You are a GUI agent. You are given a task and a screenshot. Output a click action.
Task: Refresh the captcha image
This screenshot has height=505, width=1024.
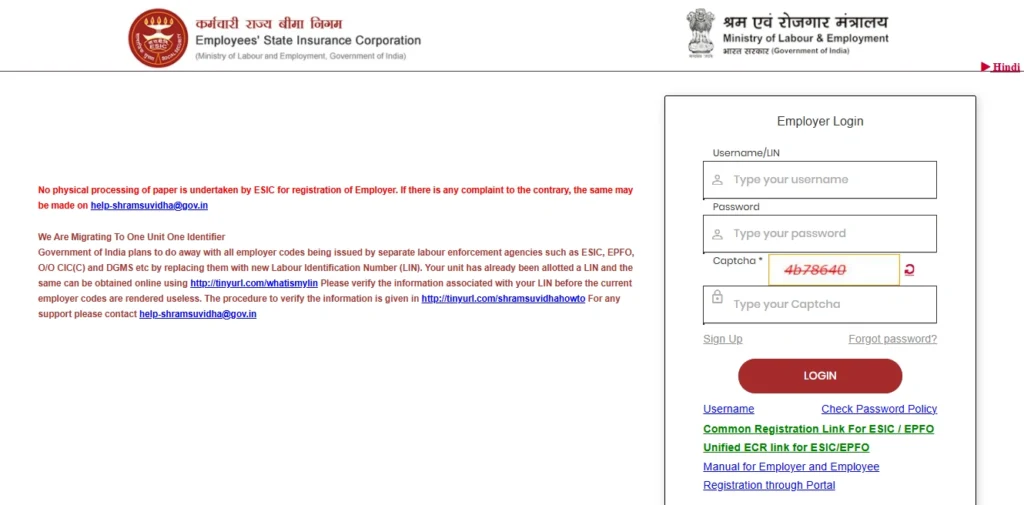tap(909, 269)
